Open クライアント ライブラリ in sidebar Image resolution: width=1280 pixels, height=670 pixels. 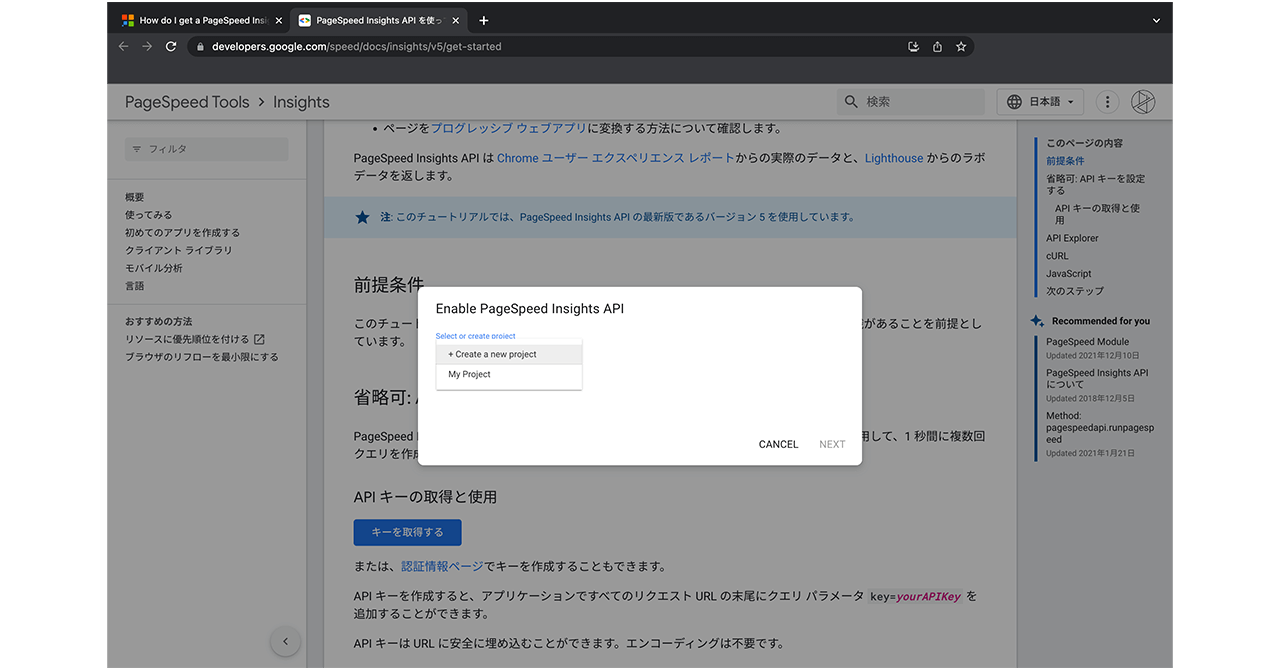pos(178,250)
